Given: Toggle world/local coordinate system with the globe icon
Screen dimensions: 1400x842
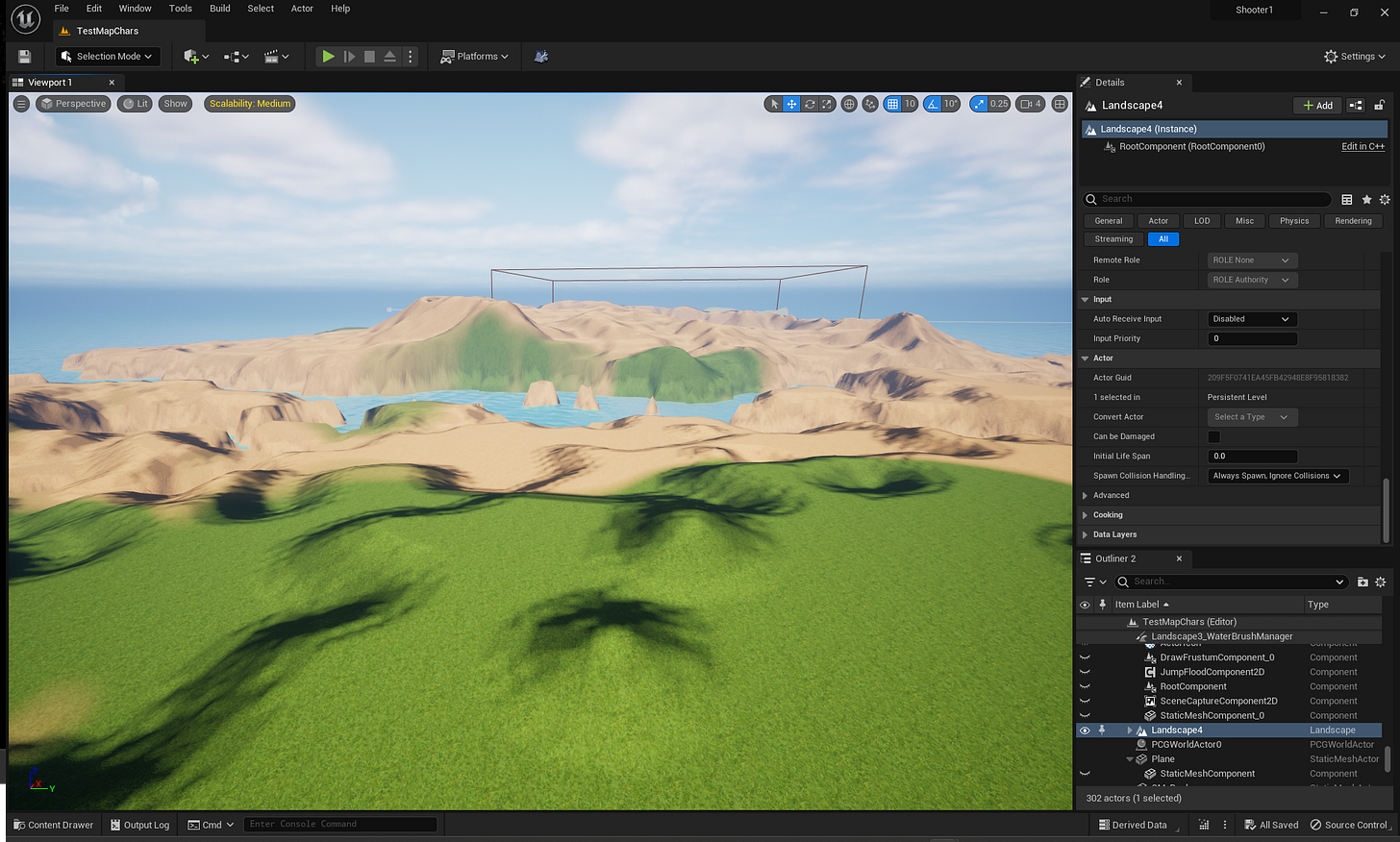Looking at the screenshot, I should point(849,103).
